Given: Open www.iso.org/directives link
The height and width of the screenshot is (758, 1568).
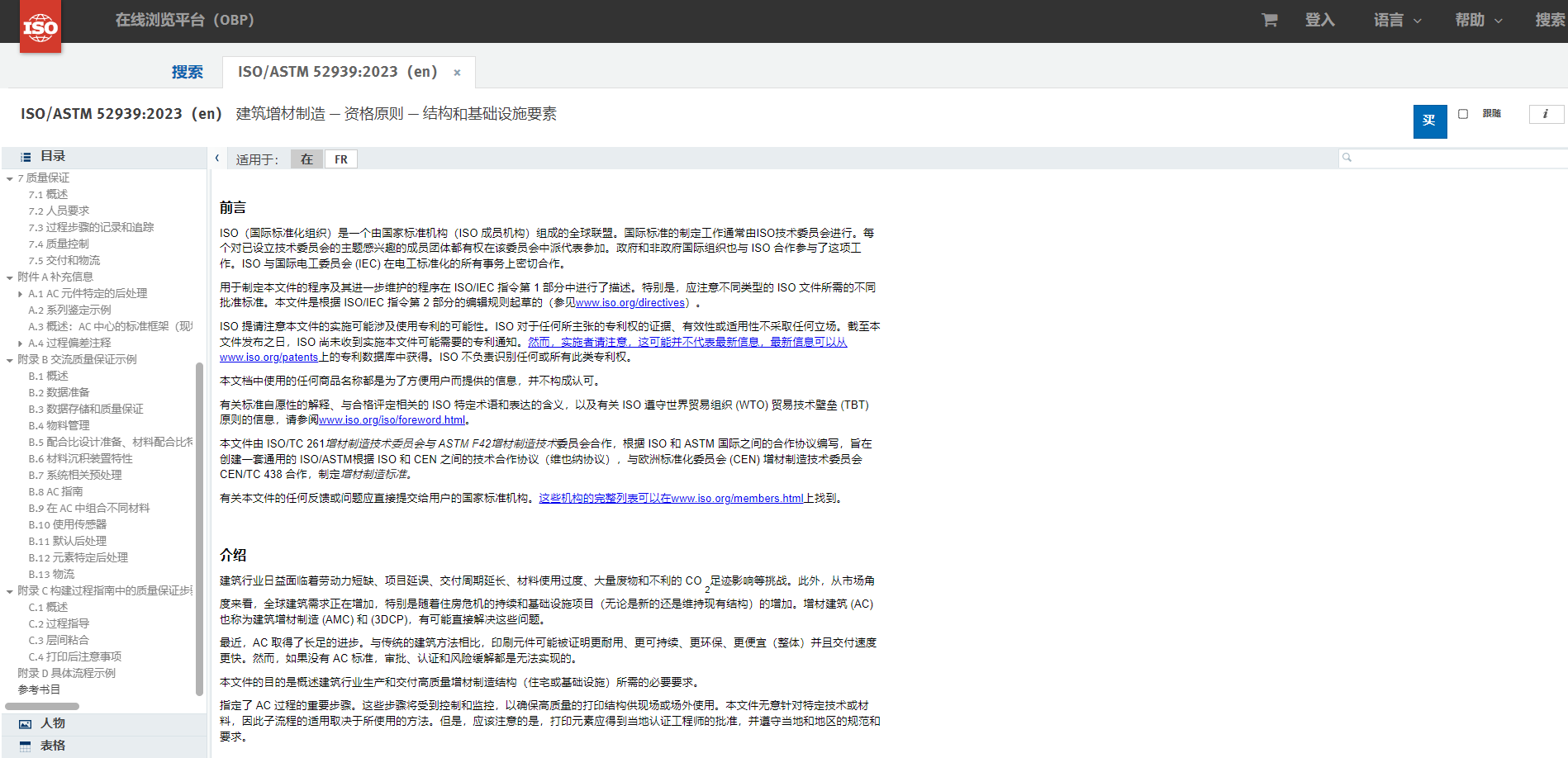Looking at the screenshot, I should tap(630, 303).
